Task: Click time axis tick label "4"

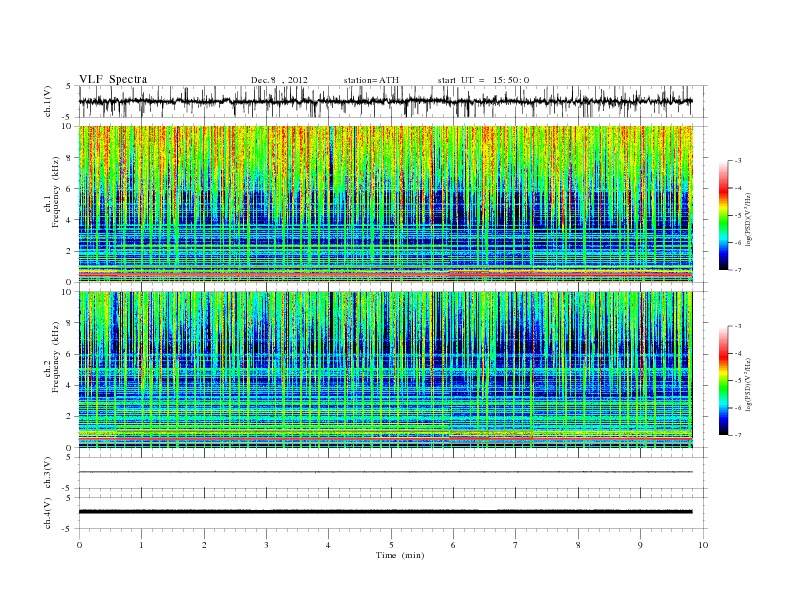Action: (x=328, y=545)
